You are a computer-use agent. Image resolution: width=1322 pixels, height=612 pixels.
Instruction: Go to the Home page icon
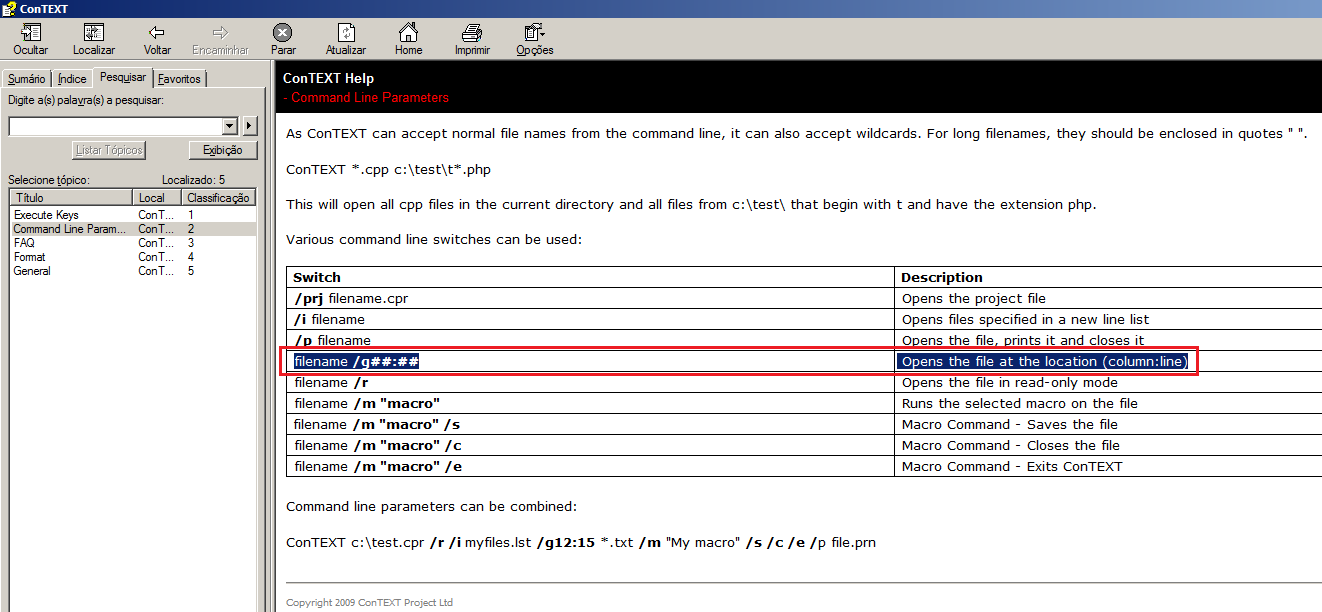click(408, 33)
